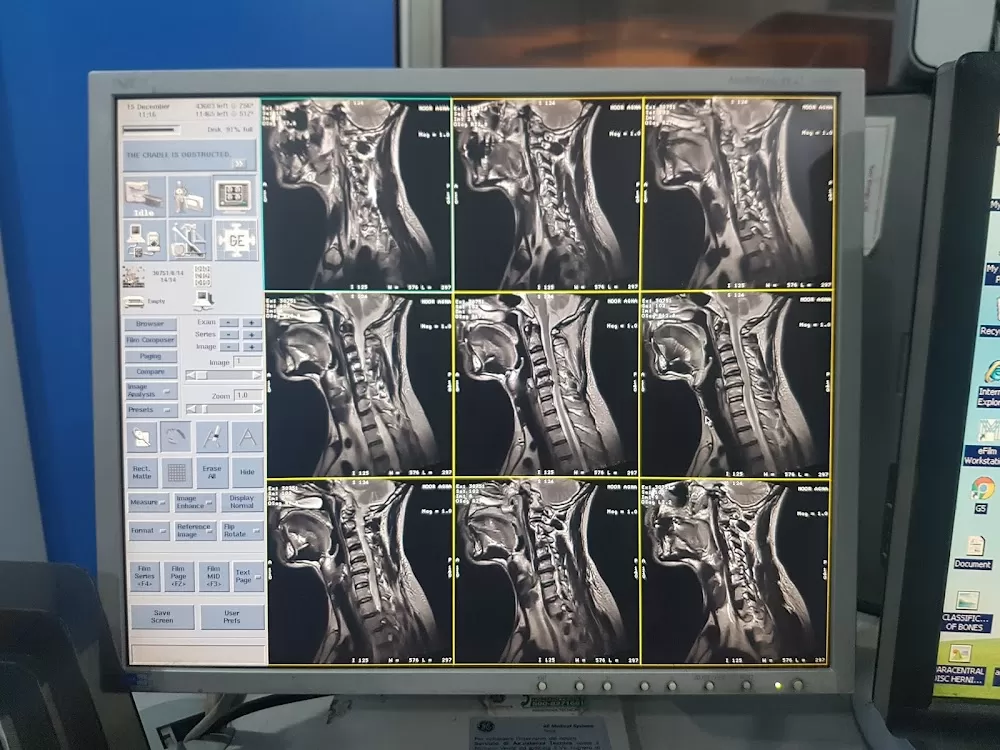This screenshot has height=750, width=1000.
Task: Open User Prefs
Action: pos(232,617)
